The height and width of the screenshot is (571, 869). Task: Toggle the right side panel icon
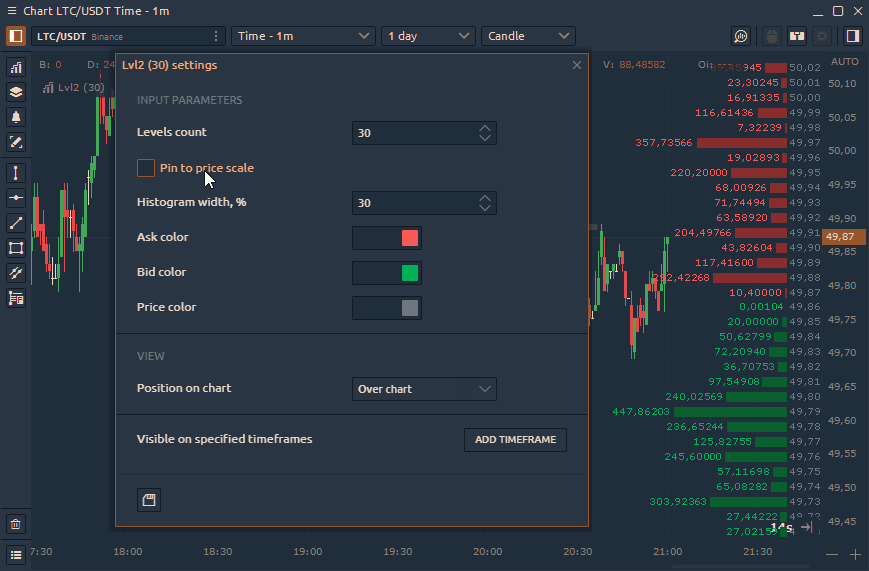coord(852,36)
